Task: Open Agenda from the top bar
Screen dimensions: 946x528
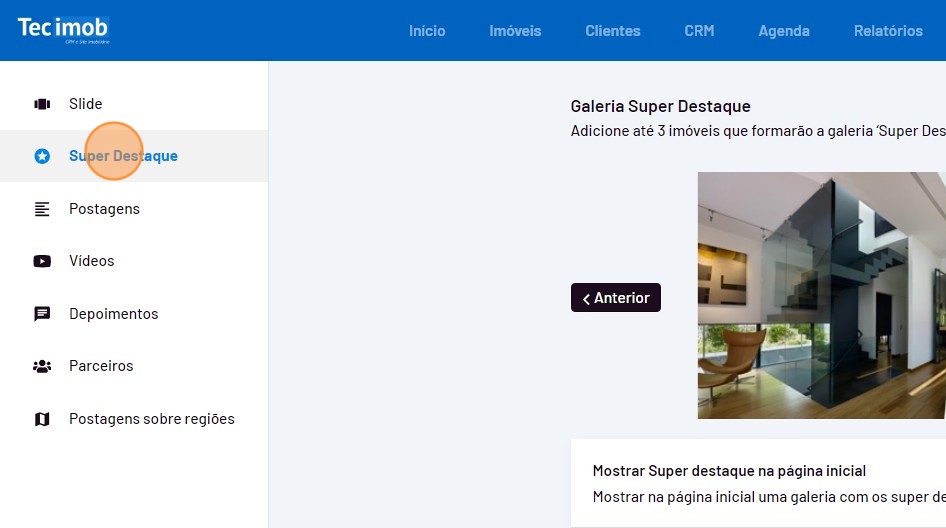Action: (784, 31)
